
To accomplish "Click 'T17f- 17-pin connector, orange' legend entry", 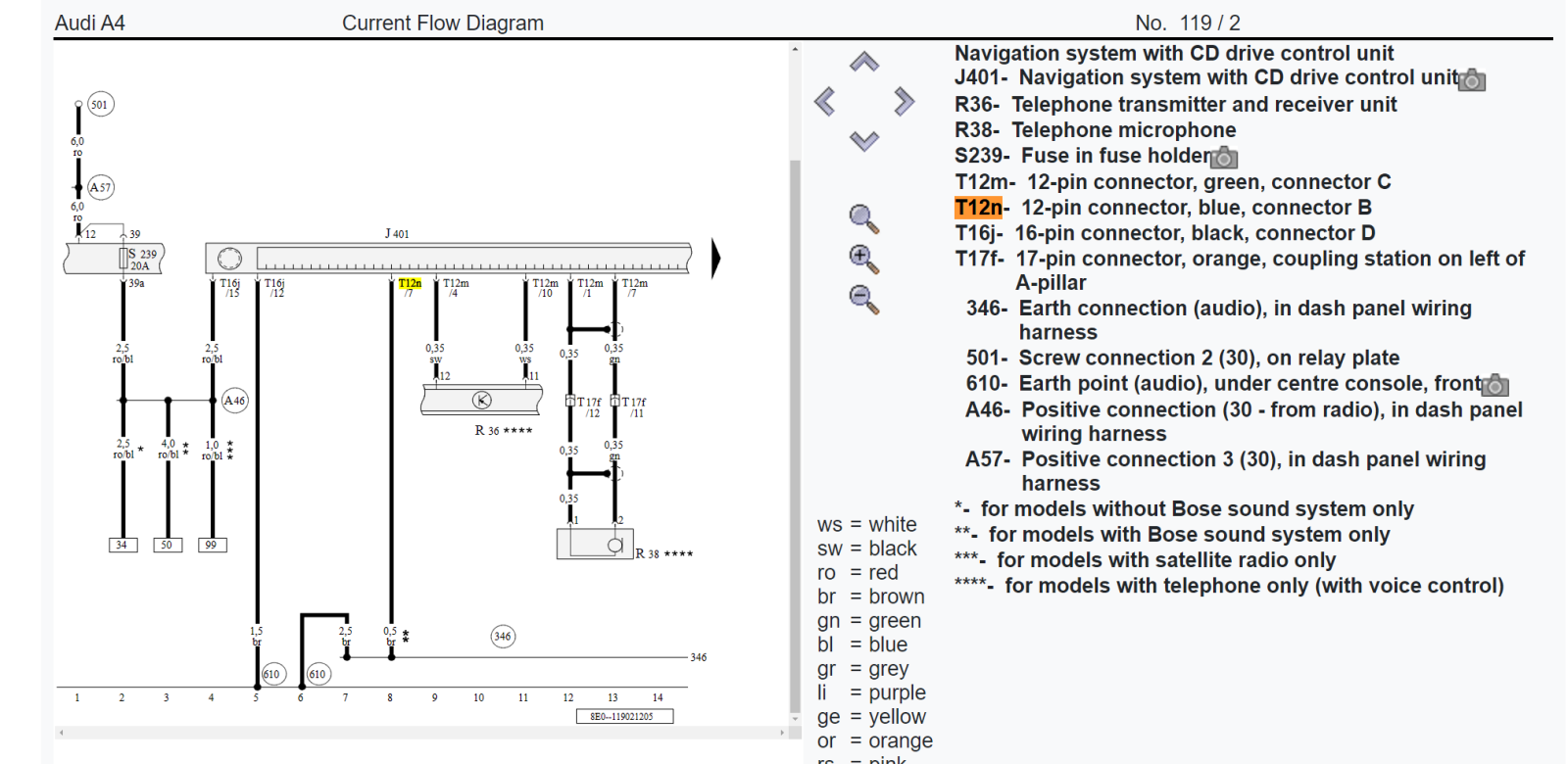I will tap(1241, 270).
